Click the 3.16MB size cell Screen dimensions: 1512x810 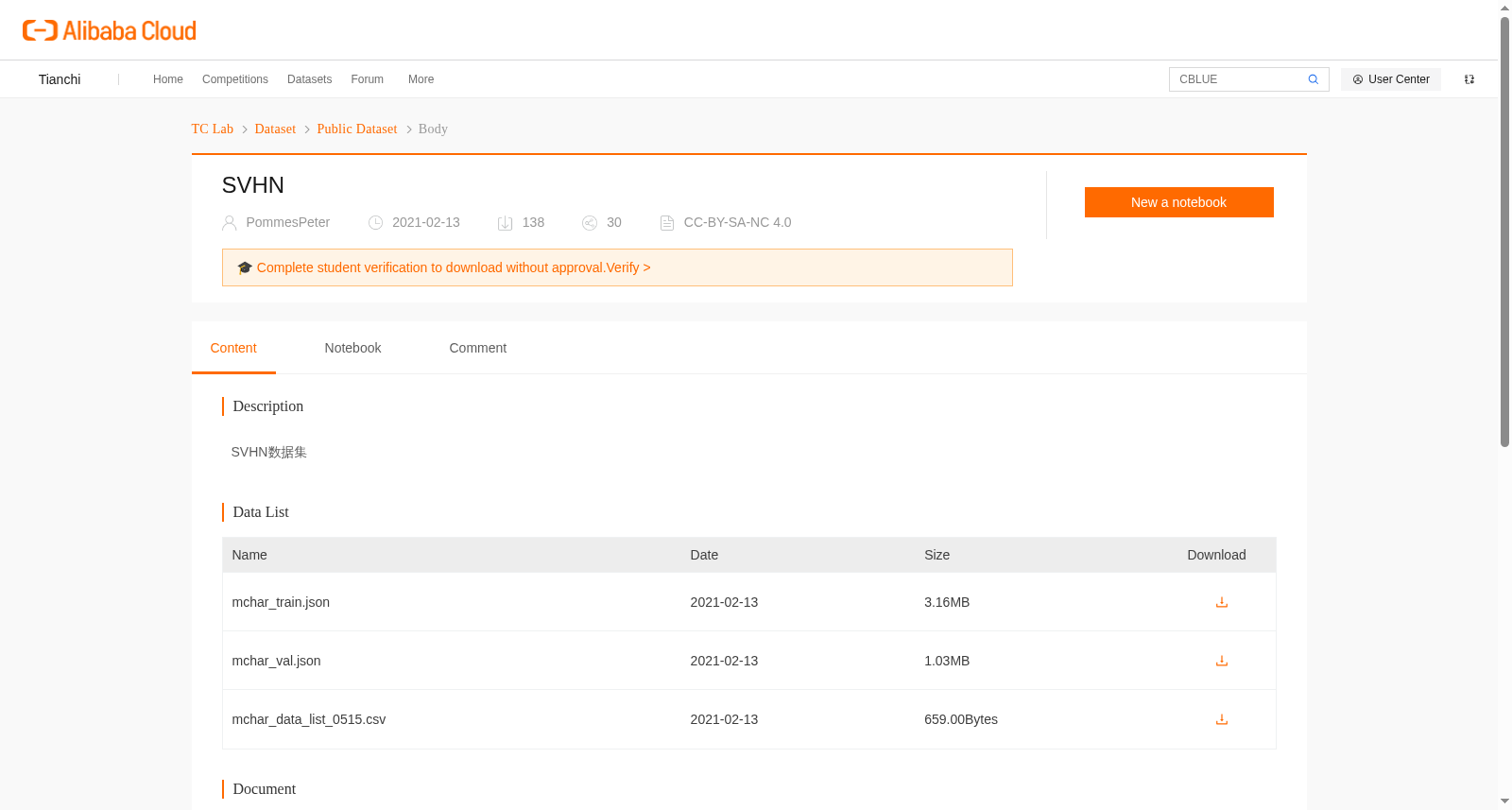tap(947, 602)
